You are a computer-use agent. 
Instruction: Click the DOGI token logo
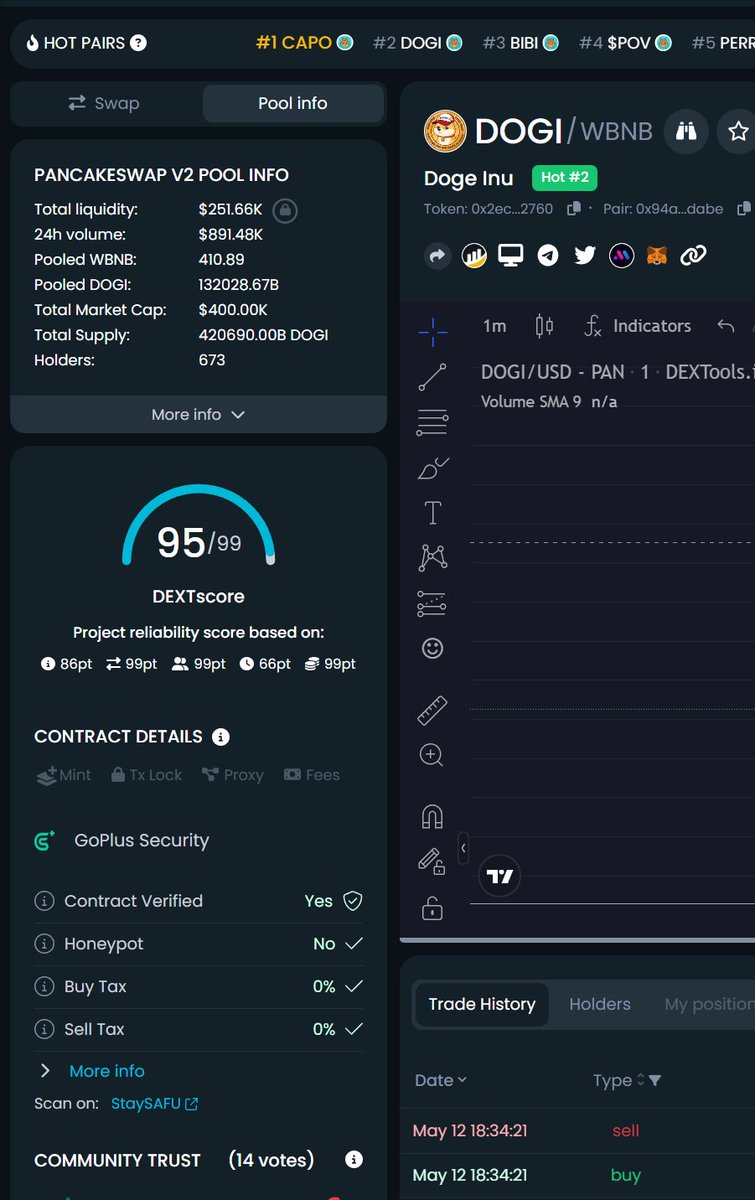[445, 131]
